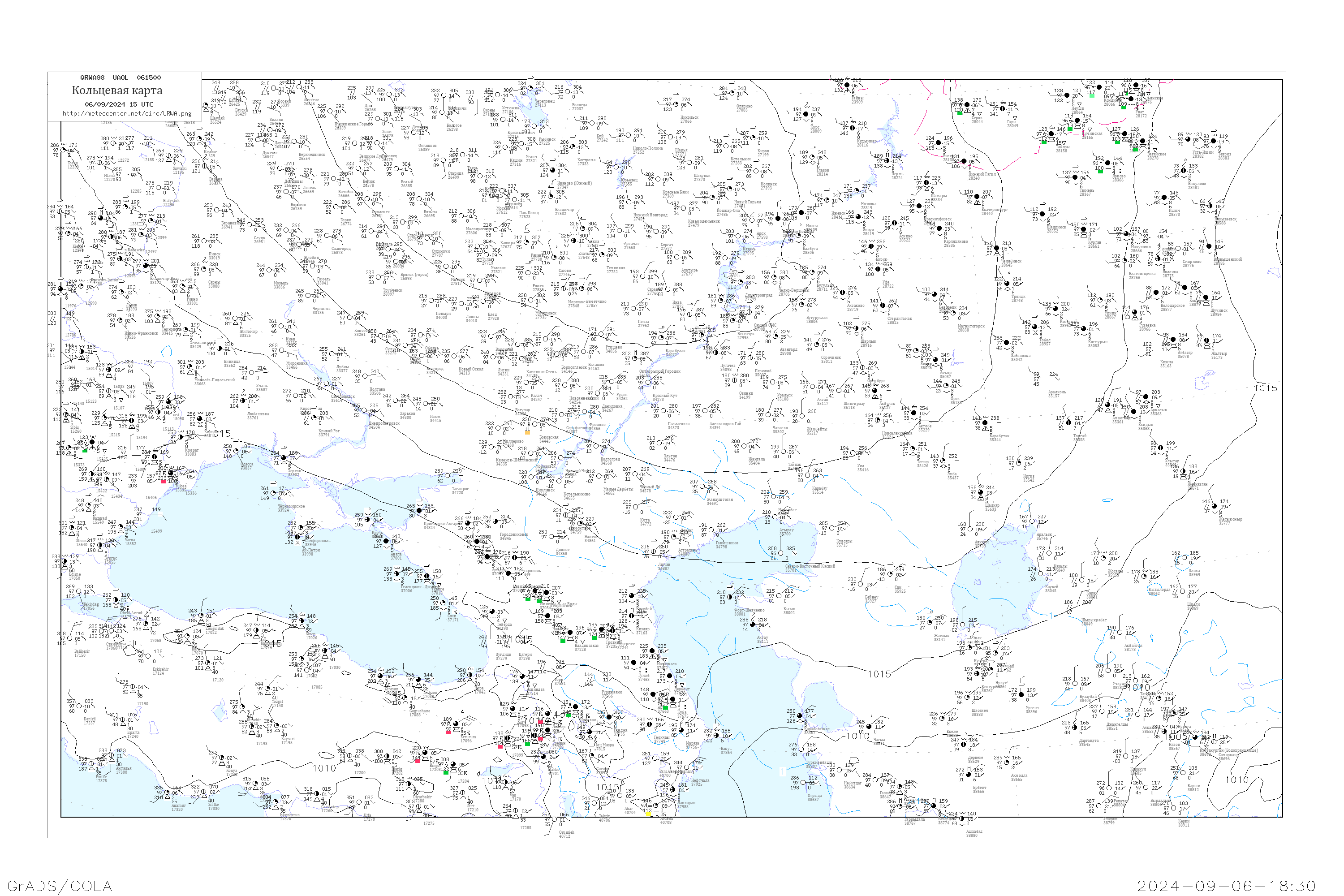Click the Геокчаы 37749 station label

[x=660, y=740]
